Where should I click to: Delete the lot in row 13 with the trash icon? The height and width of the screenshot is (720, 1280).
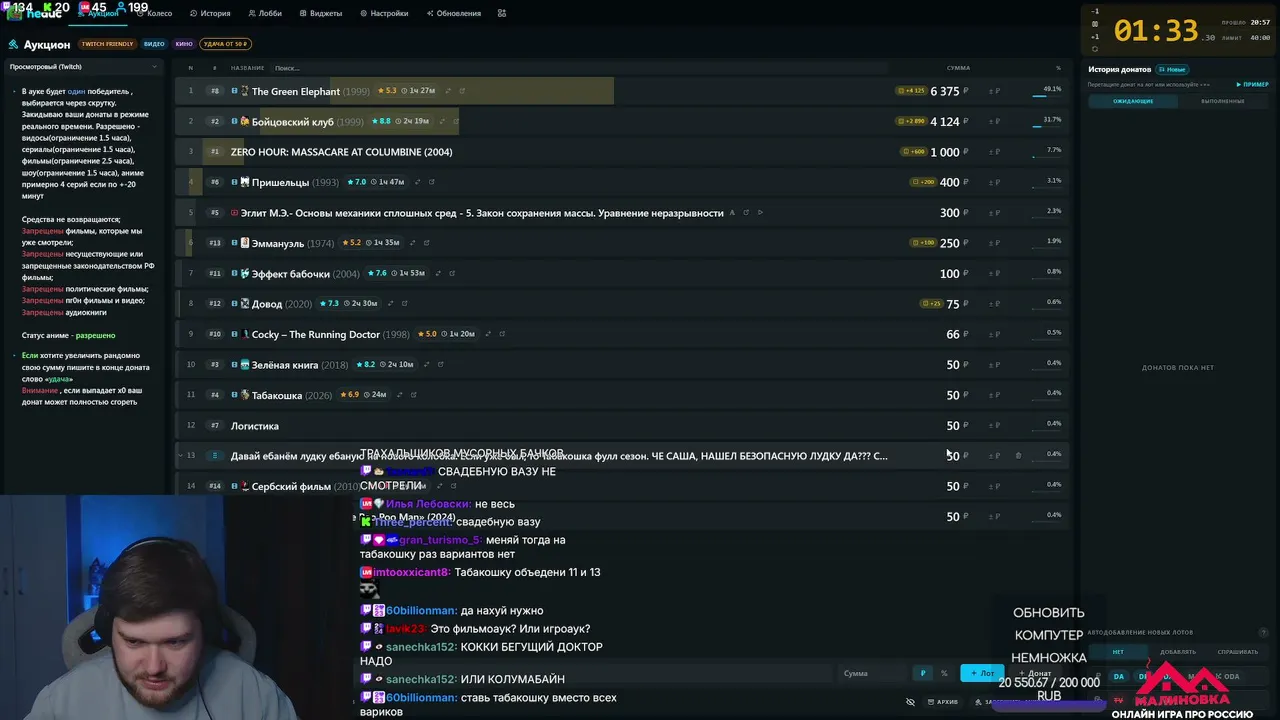click(1018, 456)
